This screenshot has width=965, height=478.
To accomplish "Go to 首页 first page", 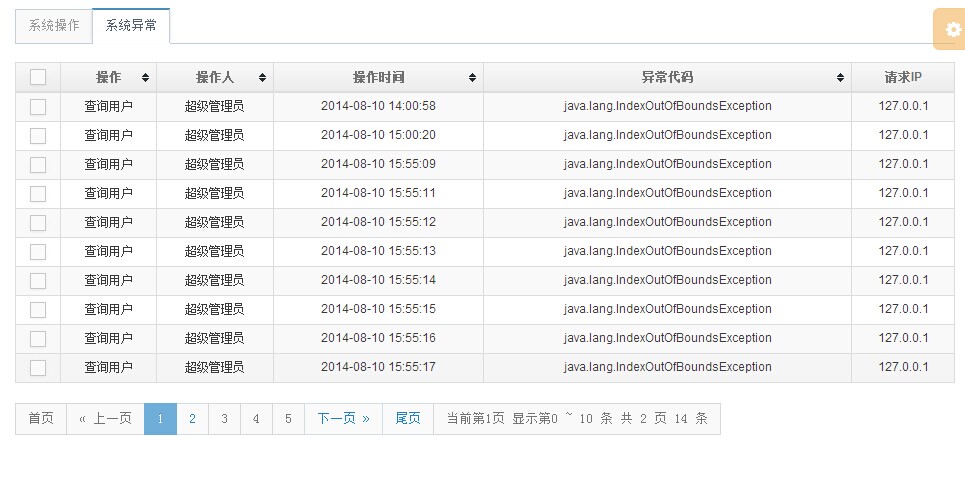I will tap(41, 419).
